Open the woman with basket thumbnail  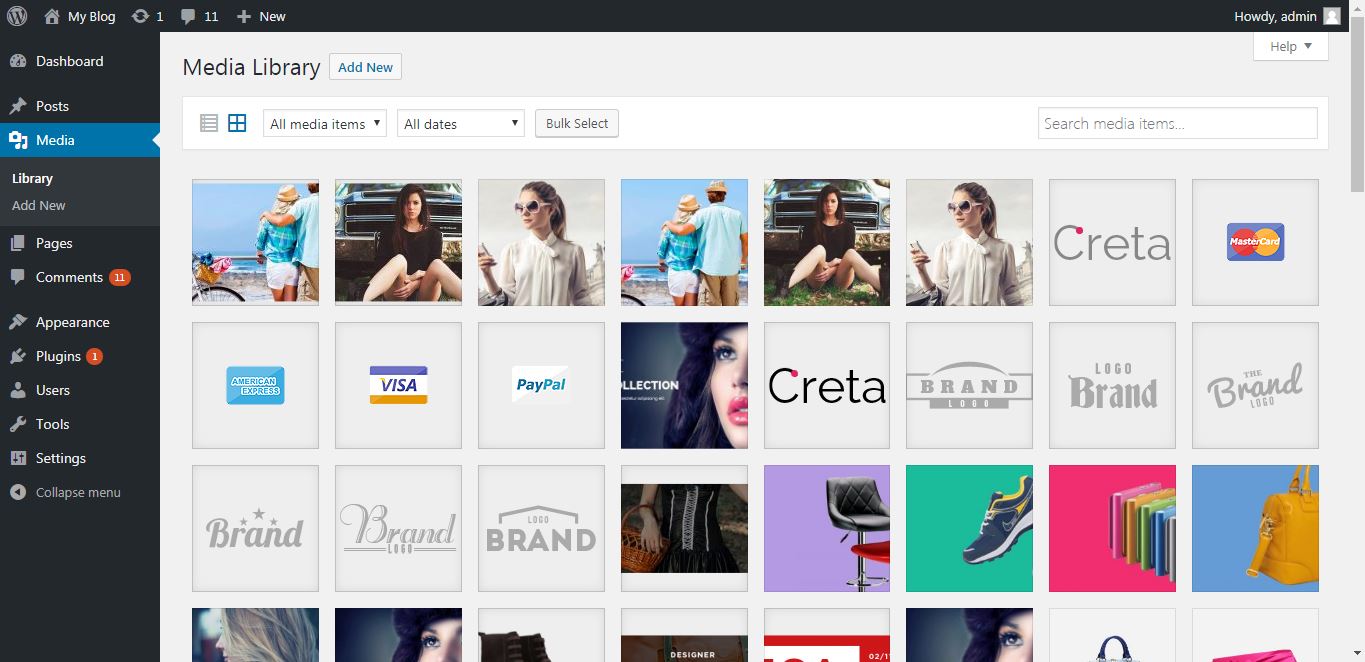point(684,528)
